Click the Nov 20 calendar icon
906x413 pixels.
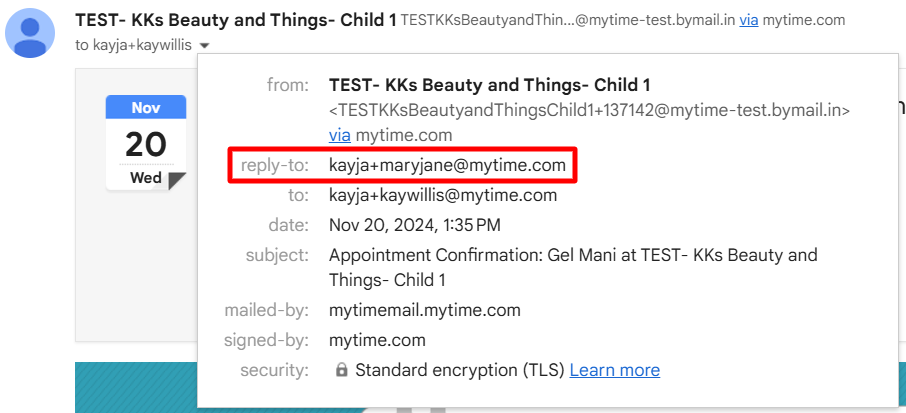click(146, 143)
